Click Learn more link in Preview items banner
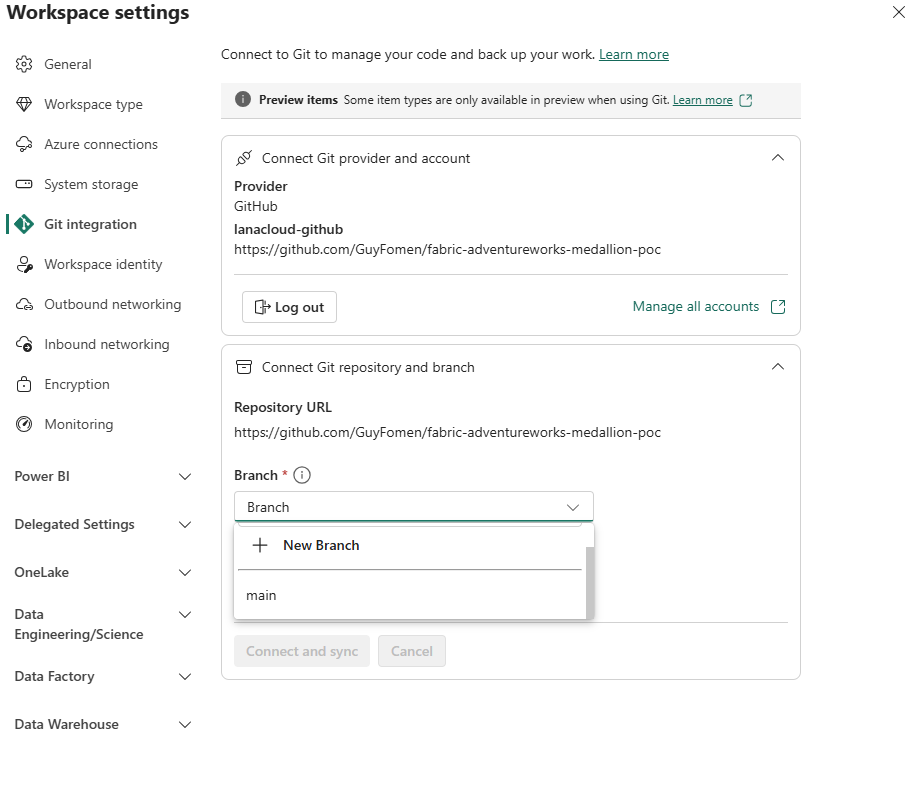Image resolution: width=923 pixels, height=786 pixels. pos(702,100)
